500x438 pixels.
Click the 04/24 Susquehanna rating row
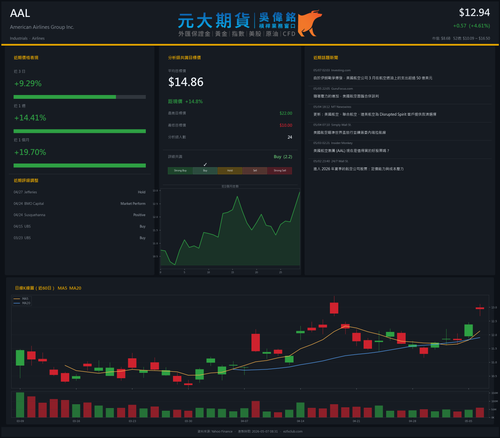[x=80, y=215]
